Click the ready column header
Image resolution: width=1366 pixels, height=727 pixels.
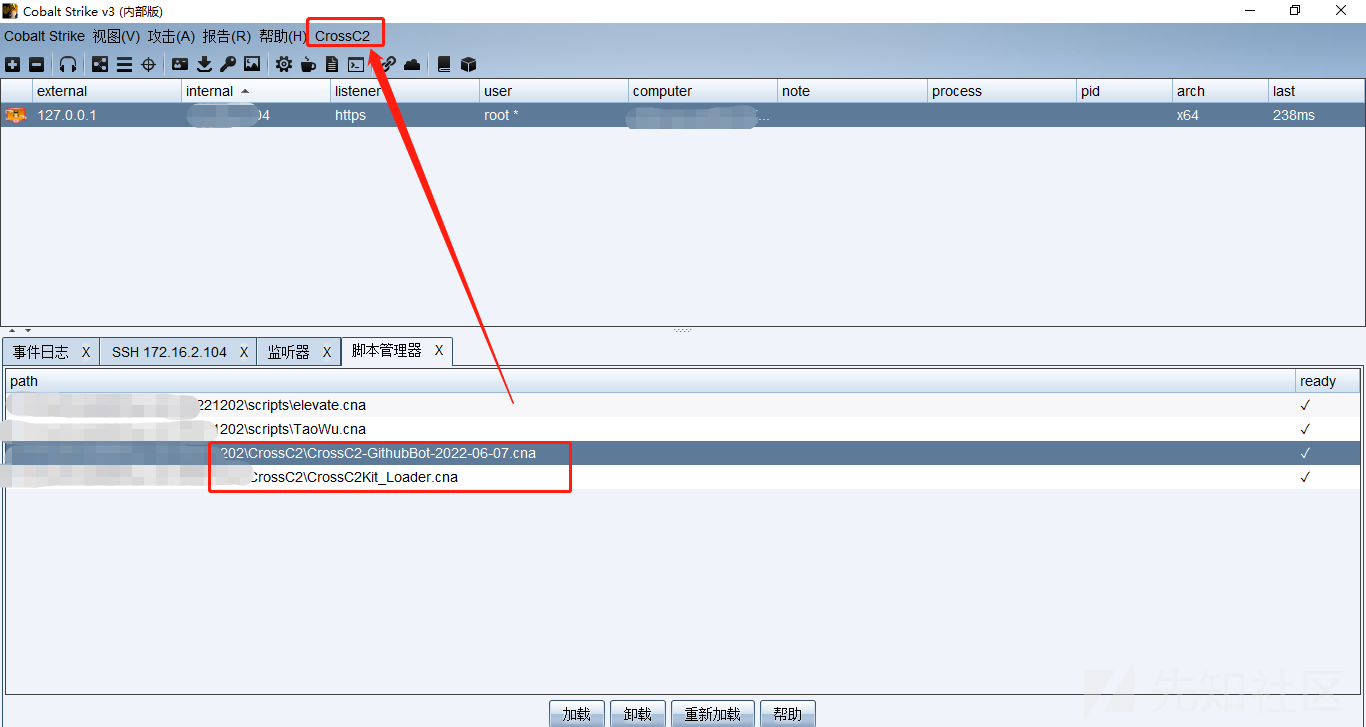coord(1328,381)
